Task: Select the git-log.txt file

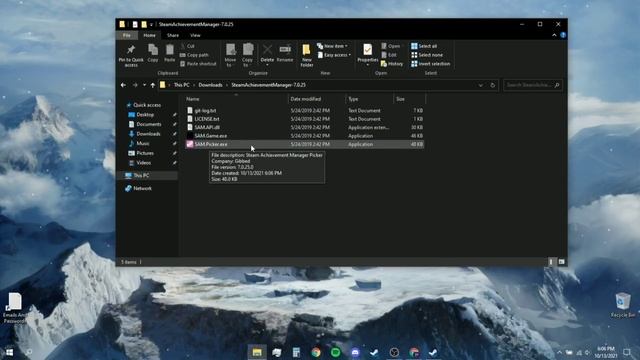Action: point(304,111)
